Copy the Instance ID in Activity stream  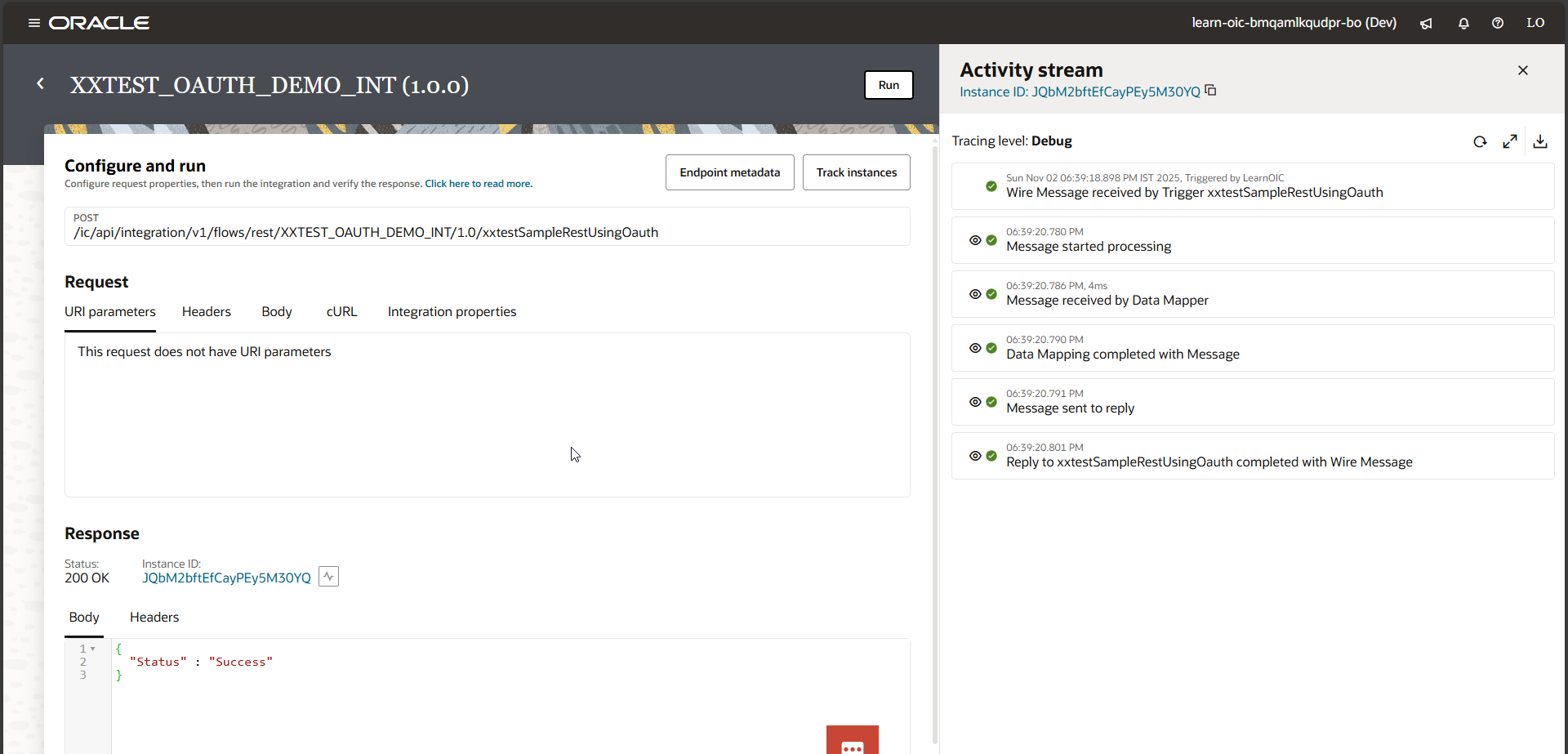pyautogui.click(x=1211, y=91)
